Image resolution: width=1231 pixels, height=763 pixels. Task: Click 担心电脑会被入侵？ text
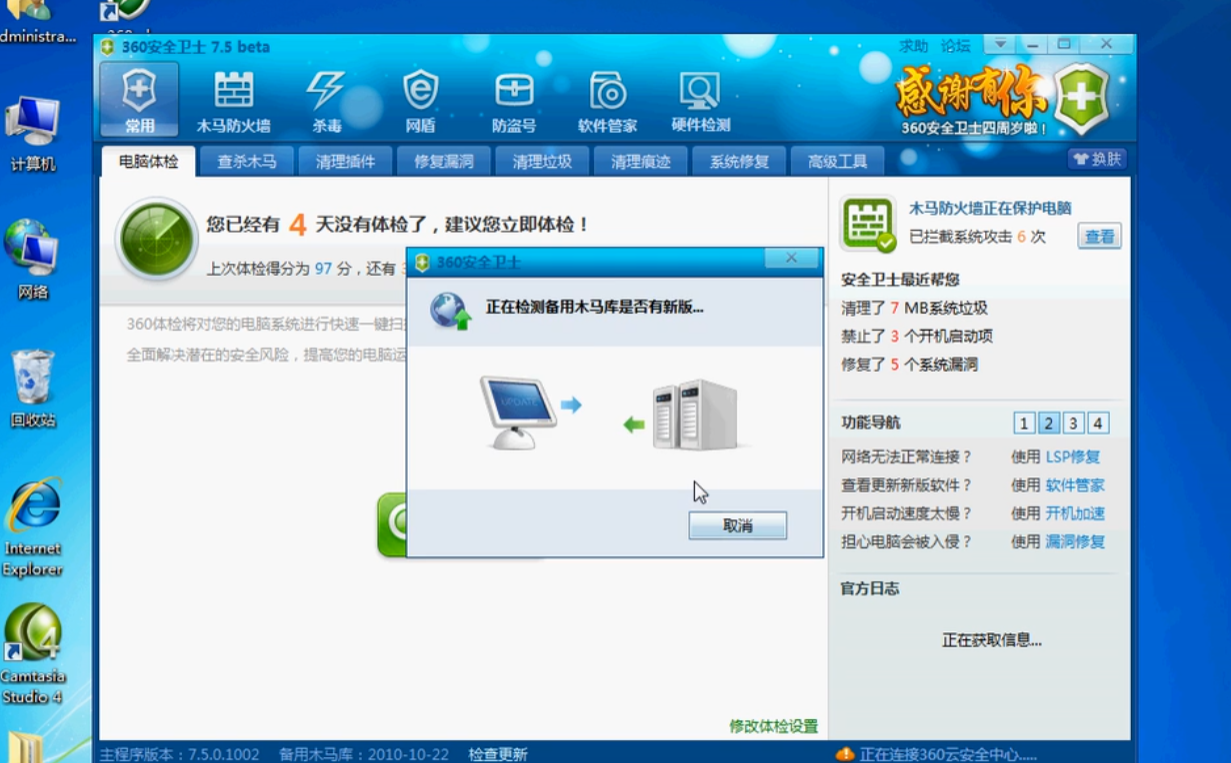click(x=907, y=541)
